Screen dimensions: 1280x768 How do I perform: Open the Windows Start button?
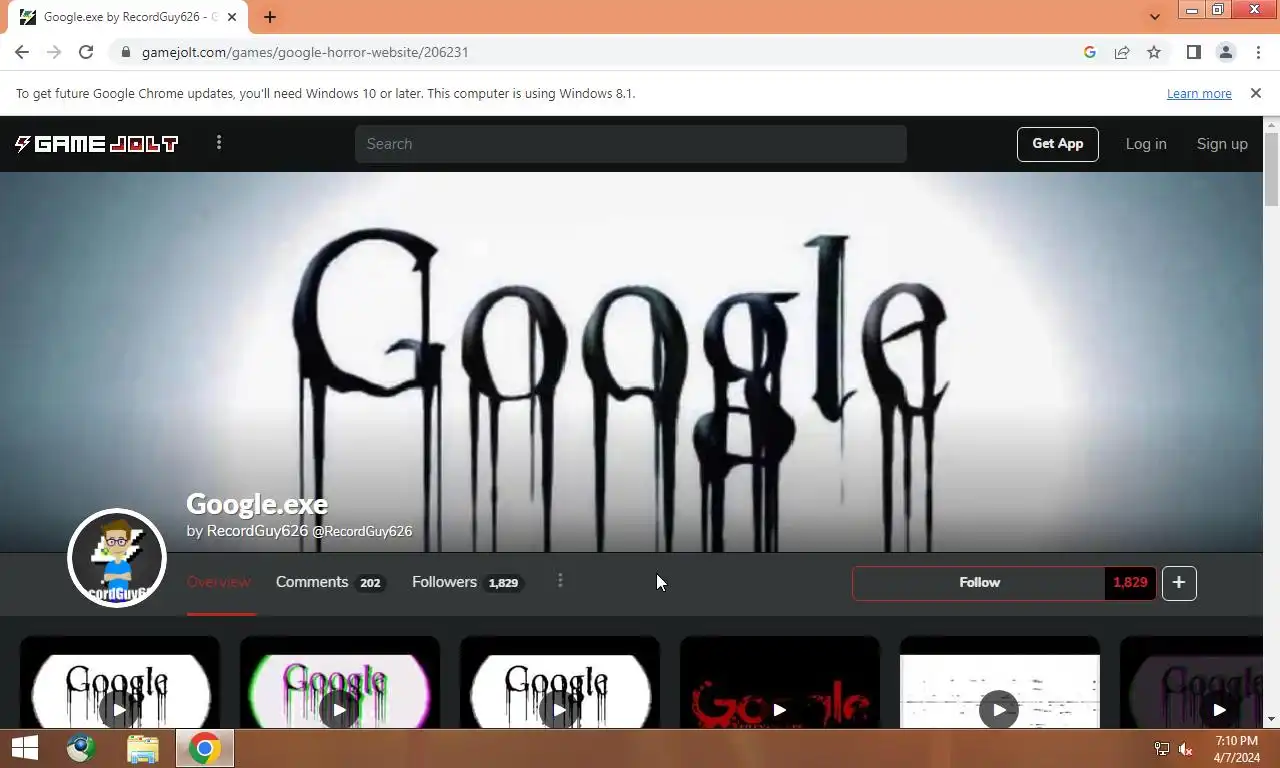(25, 748)
